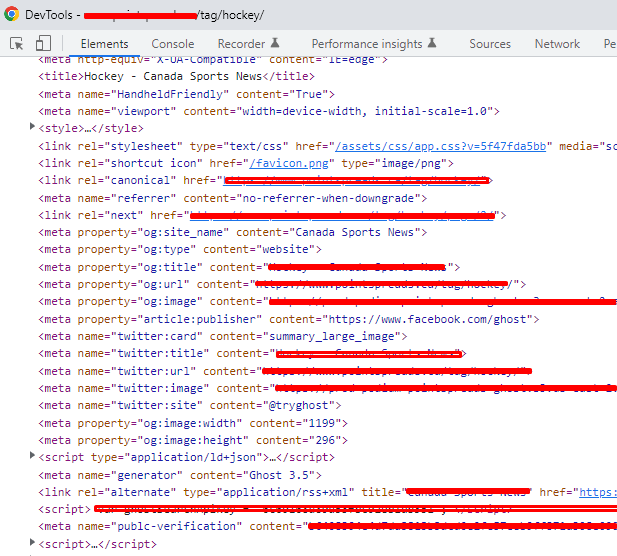Expand the last collapsed script node

click(x=32, y=542)
